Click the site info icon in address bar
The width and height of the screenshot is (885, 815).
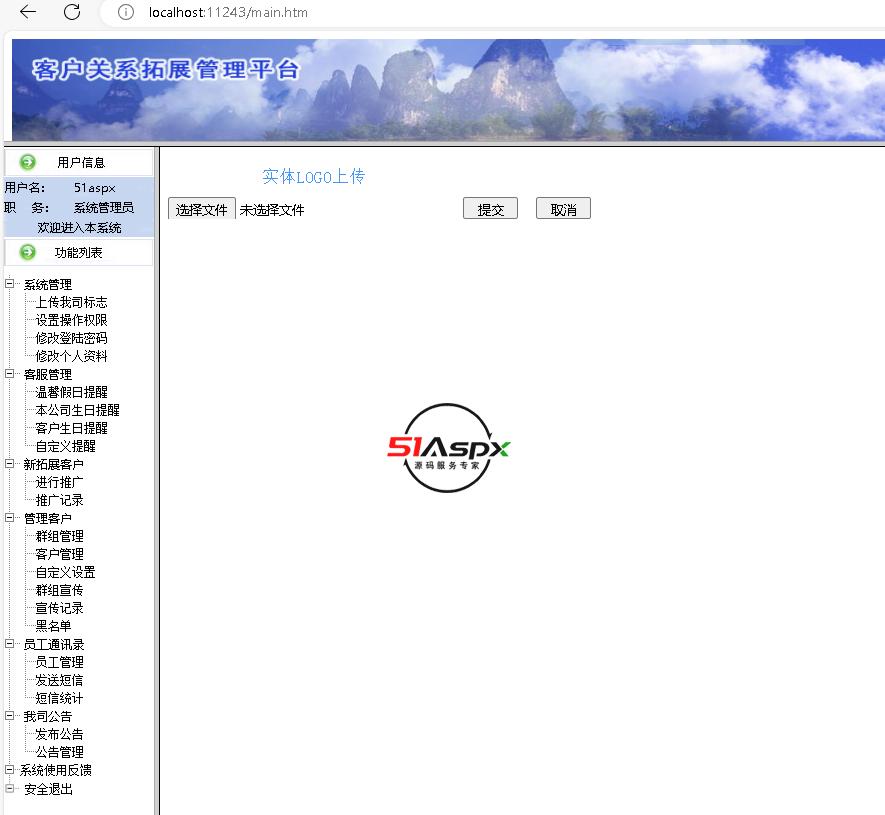126,12
